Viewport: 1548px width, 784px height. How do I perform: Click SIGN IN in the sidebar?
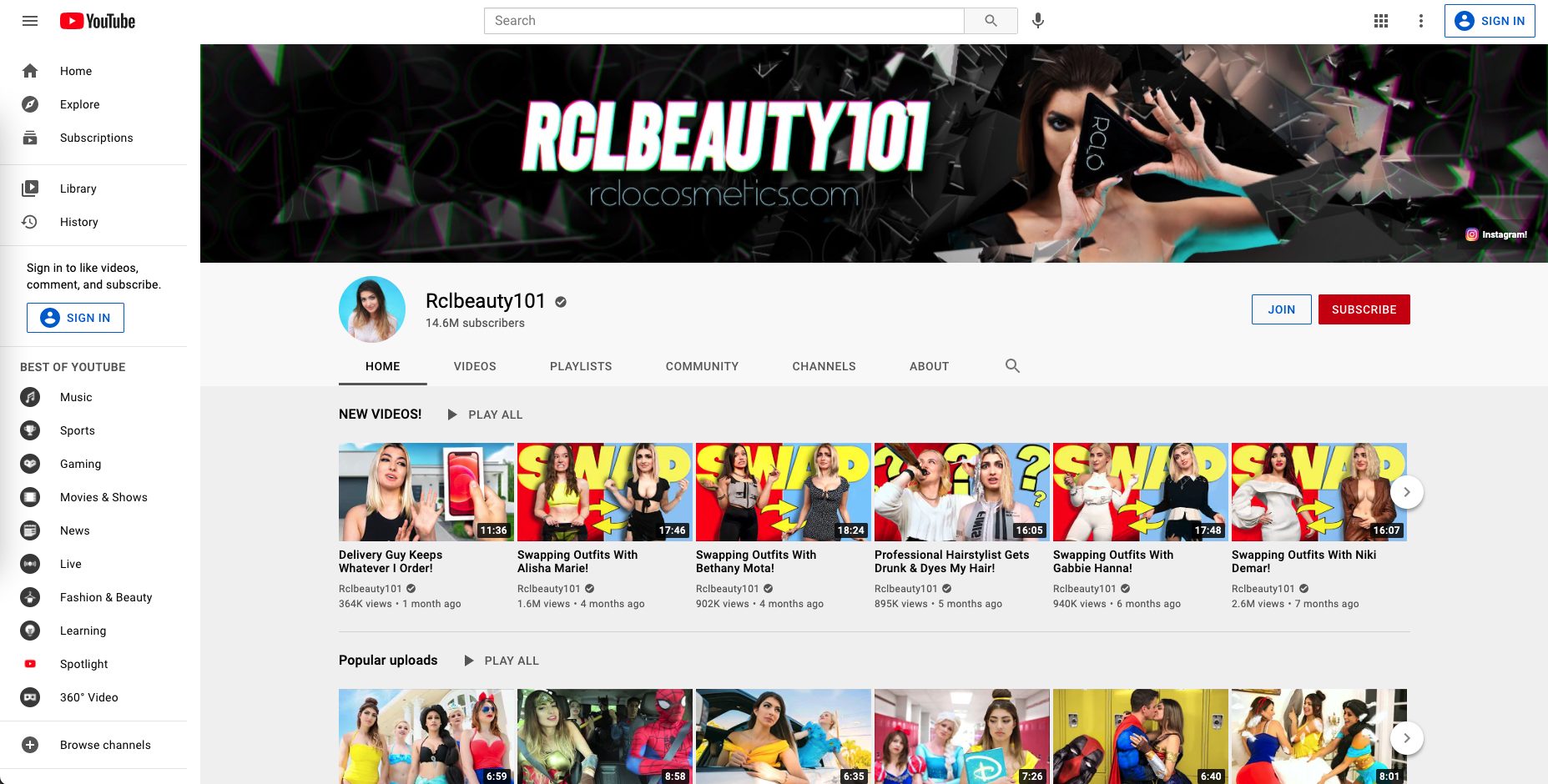tap(75, 318)
